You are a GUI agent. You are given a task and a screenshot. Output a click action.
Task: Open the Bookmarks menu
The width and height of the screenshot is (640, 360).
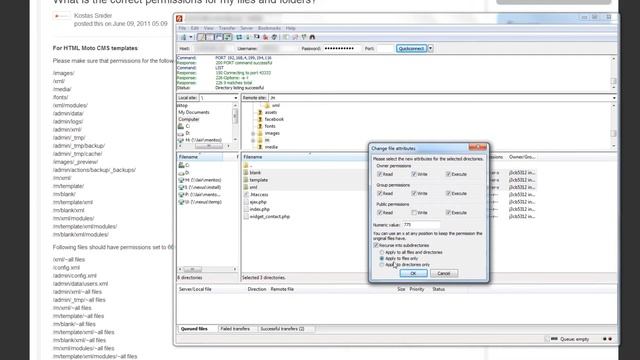coord(269,28)
